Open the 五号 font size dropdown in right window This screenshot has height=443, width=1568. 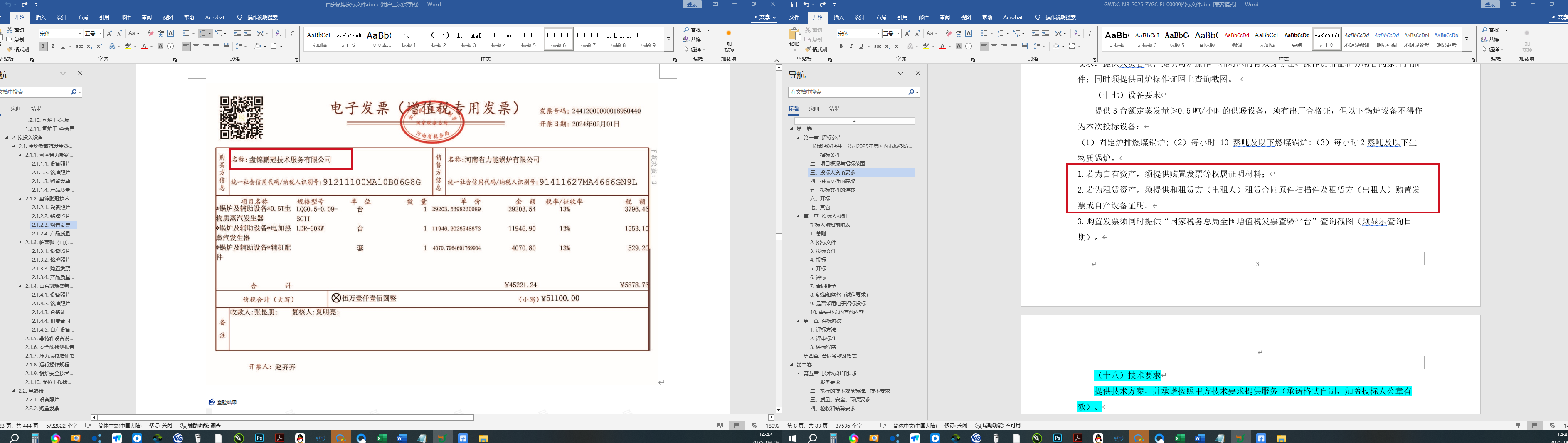pyautogui.click(x=898, y=34)
